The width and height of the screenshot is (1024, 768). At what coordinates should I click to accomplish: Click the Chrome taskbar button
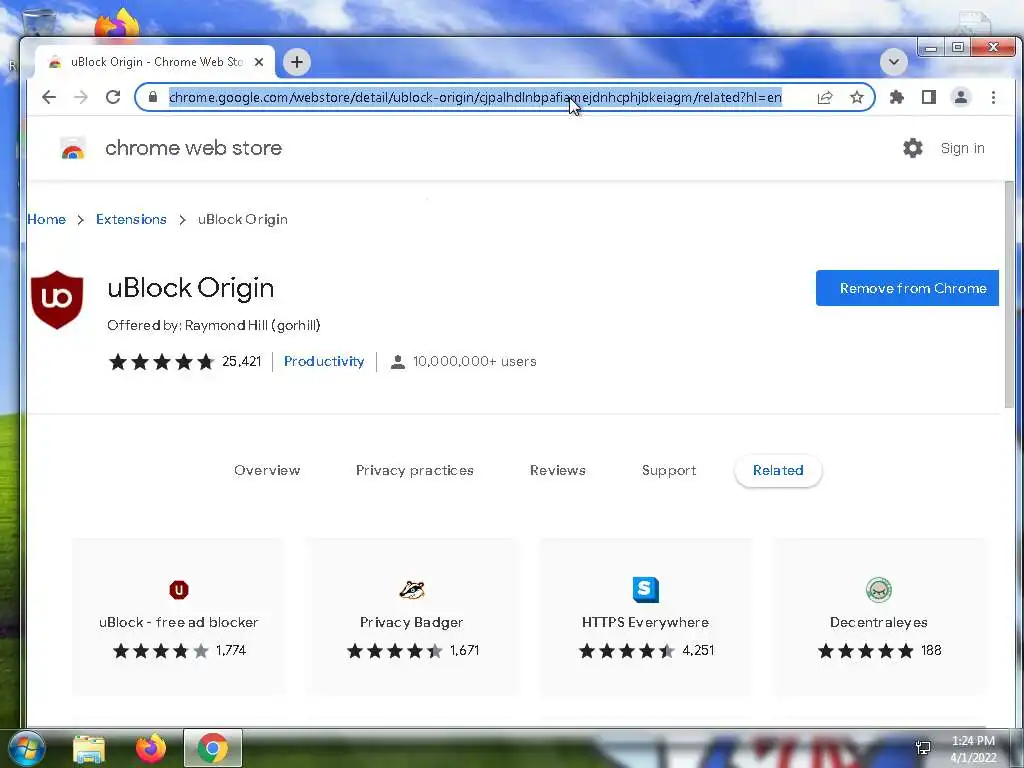pyautogui.click(x=213, y=748)
